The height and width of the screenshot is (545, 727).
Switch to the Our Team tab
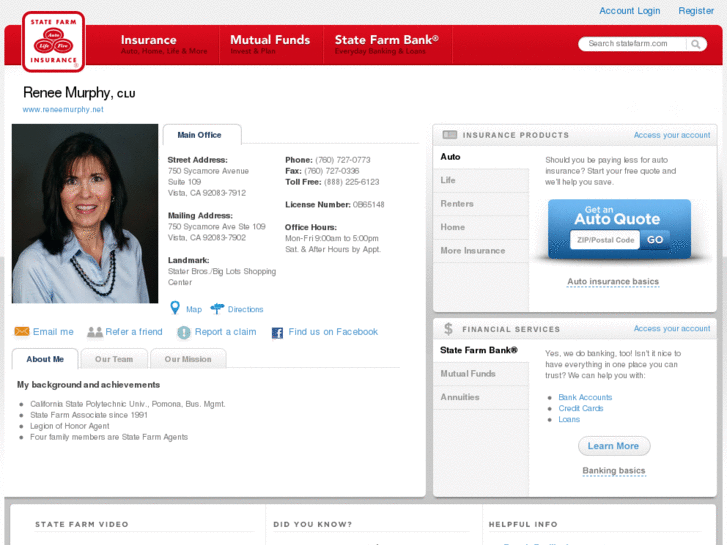click(x=114, y=359)
